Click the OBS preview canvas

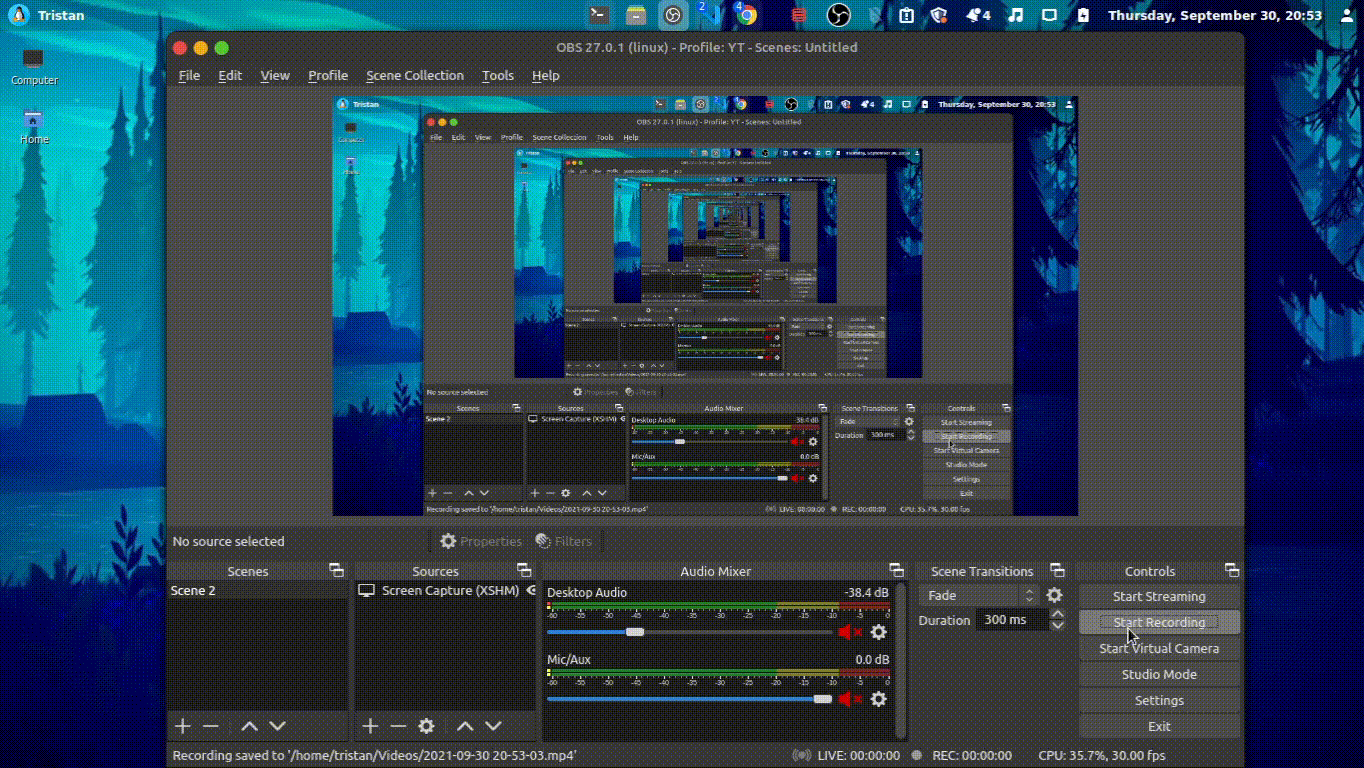(705, 306)
